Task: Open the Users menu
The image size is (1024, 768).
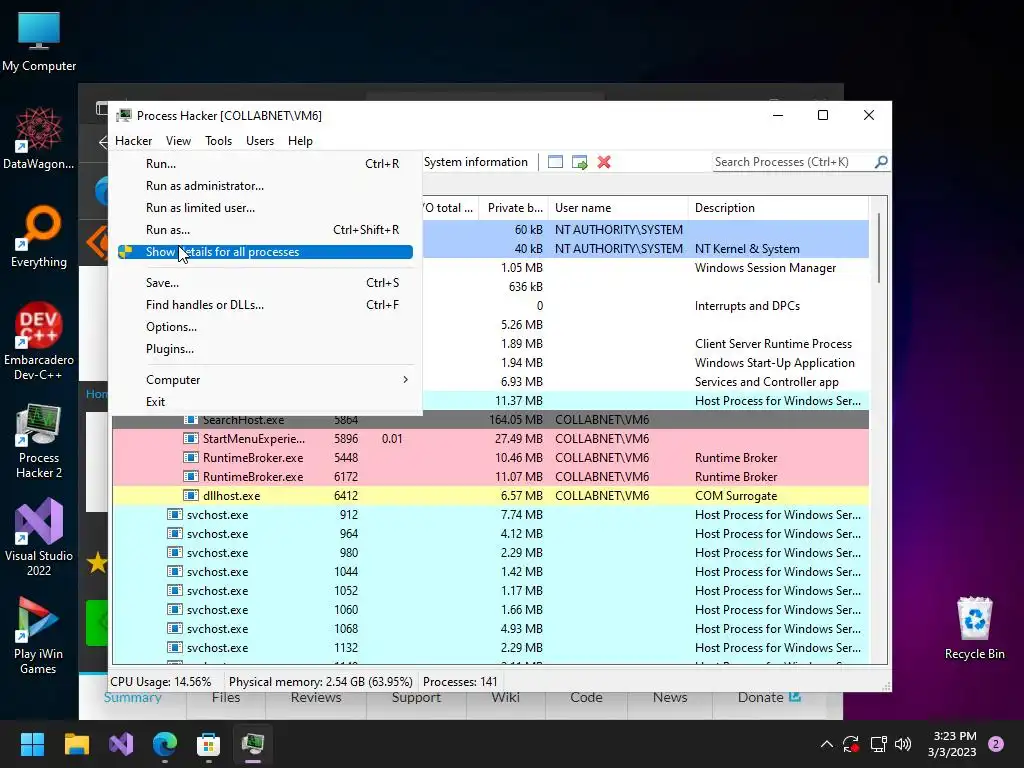Action: (260, 141)
